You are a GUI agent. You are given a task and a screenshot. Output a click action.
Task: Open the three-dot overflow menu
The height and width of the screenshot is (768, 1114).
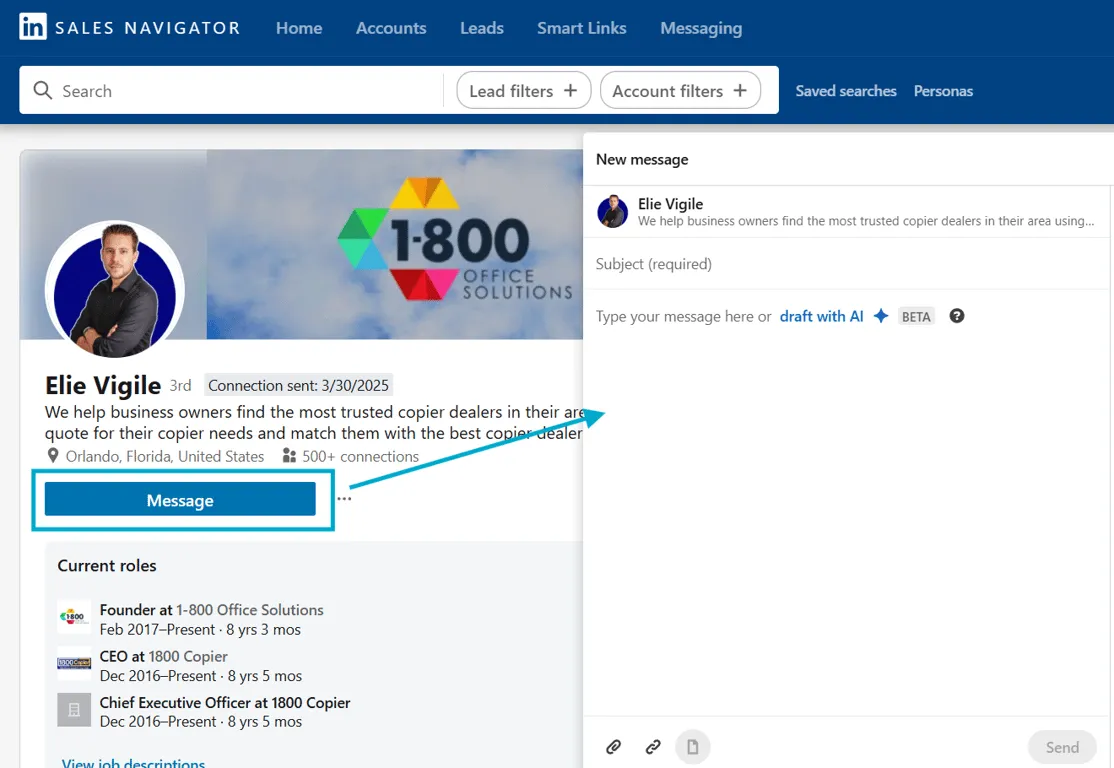344,498
